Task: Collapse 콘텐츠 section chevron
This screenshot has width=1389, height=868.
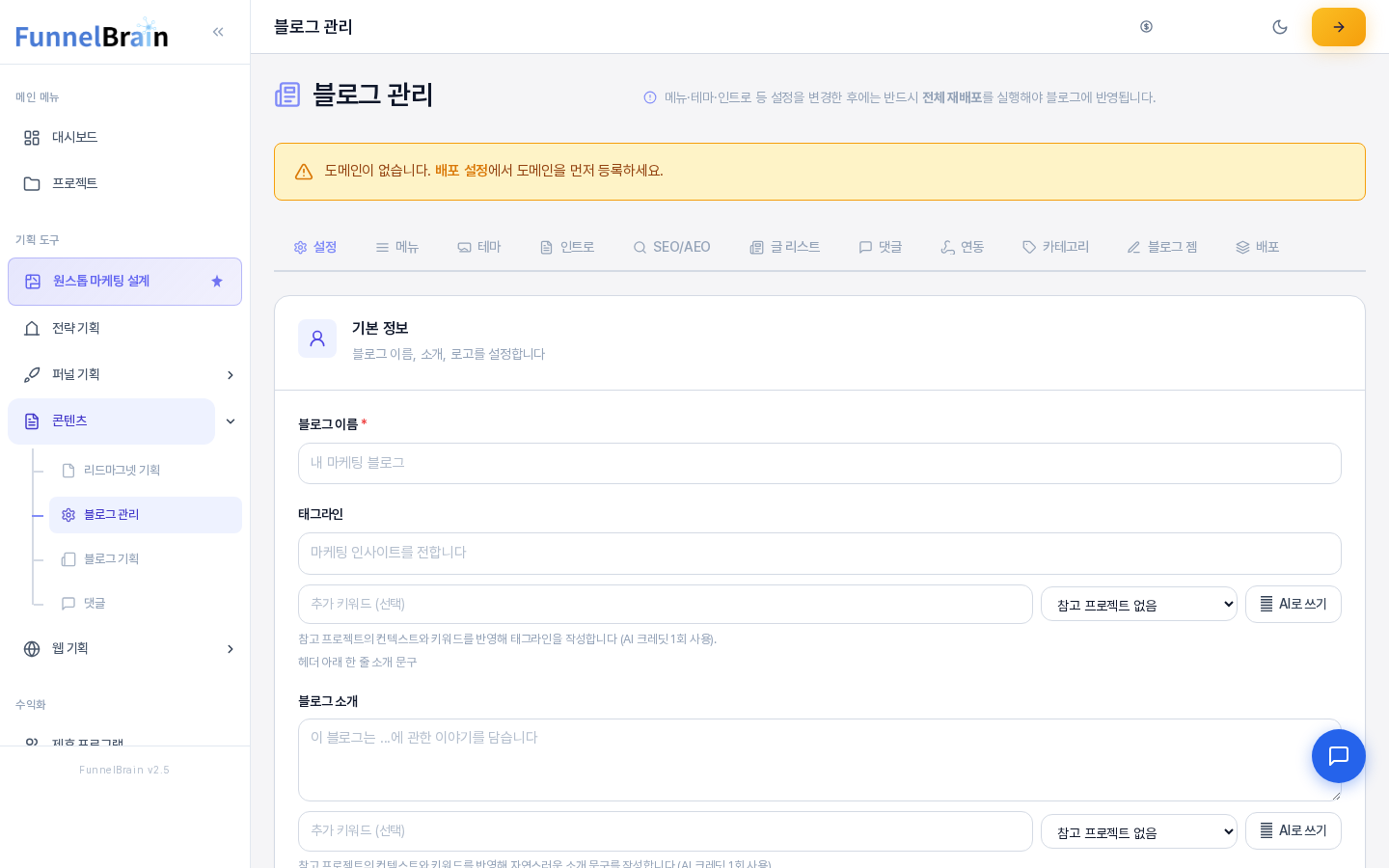Action: point(231,421)
